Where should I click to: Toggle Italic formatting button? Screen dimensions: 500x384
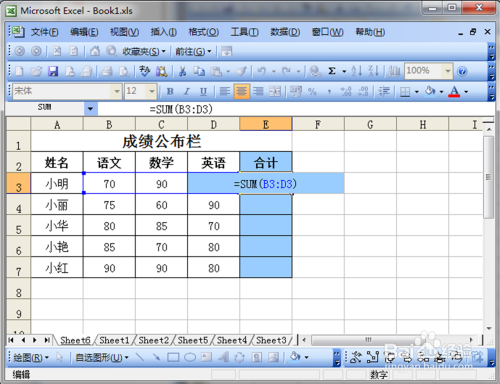(x=187, y=91)
